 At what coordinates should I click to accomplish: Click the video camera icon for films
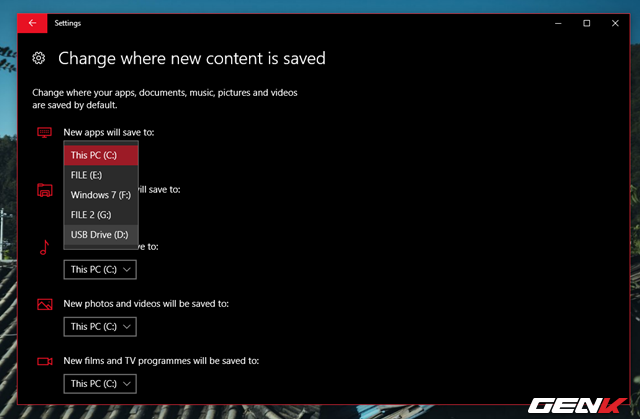pos(44,361)
